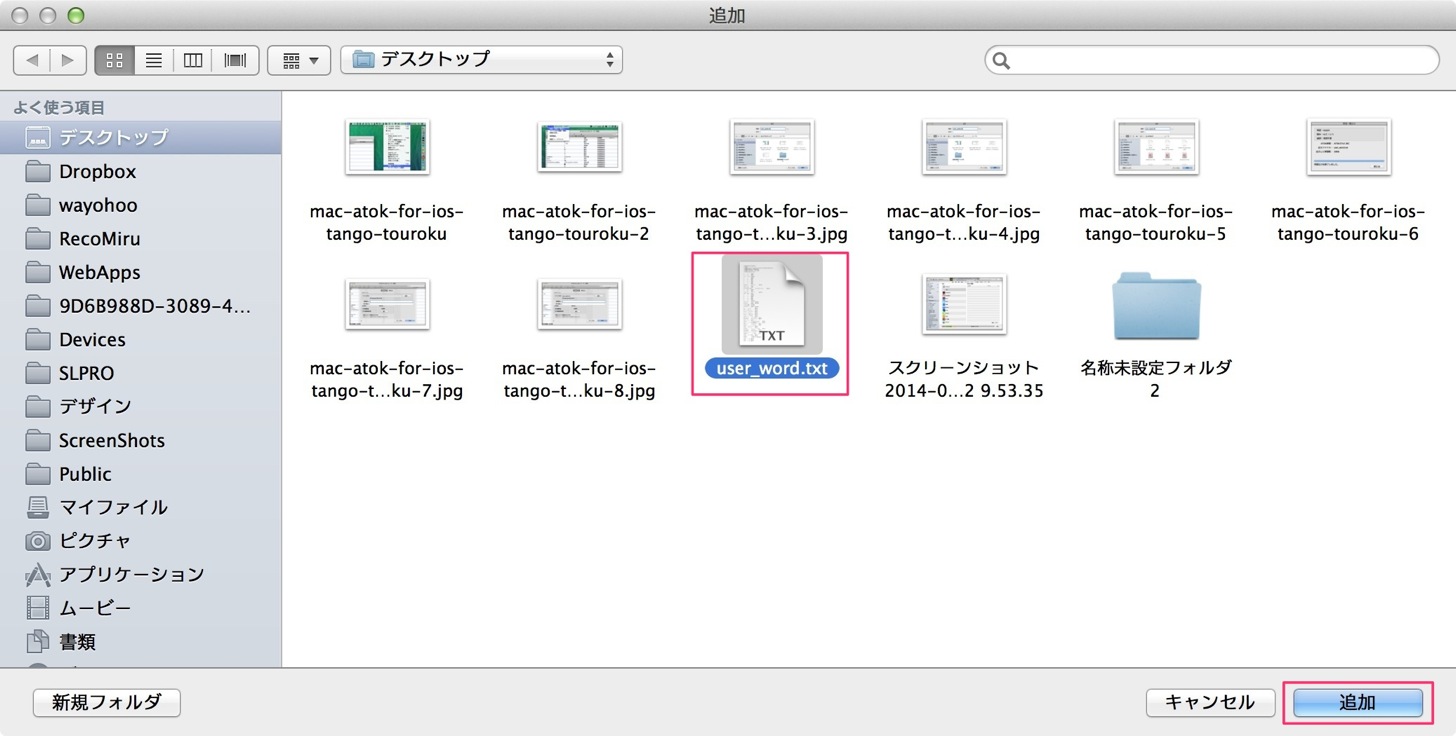Click the キャンセル button
The width and height of the screenshot is (1456, 736).
click(1211, 702)
